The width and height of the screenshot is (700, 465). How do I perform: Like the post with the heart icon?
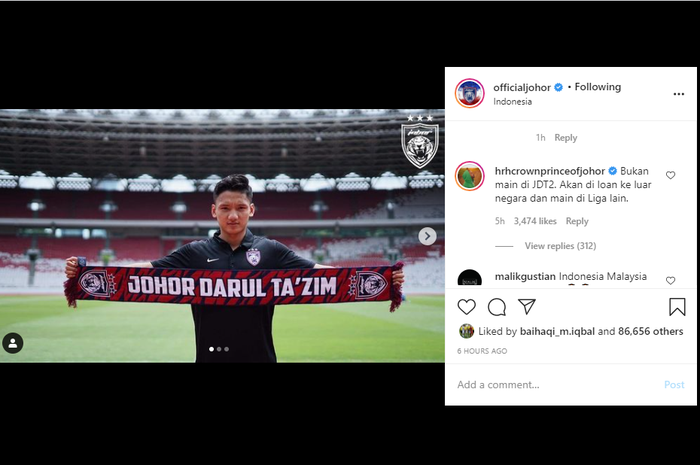click(467, 307)
